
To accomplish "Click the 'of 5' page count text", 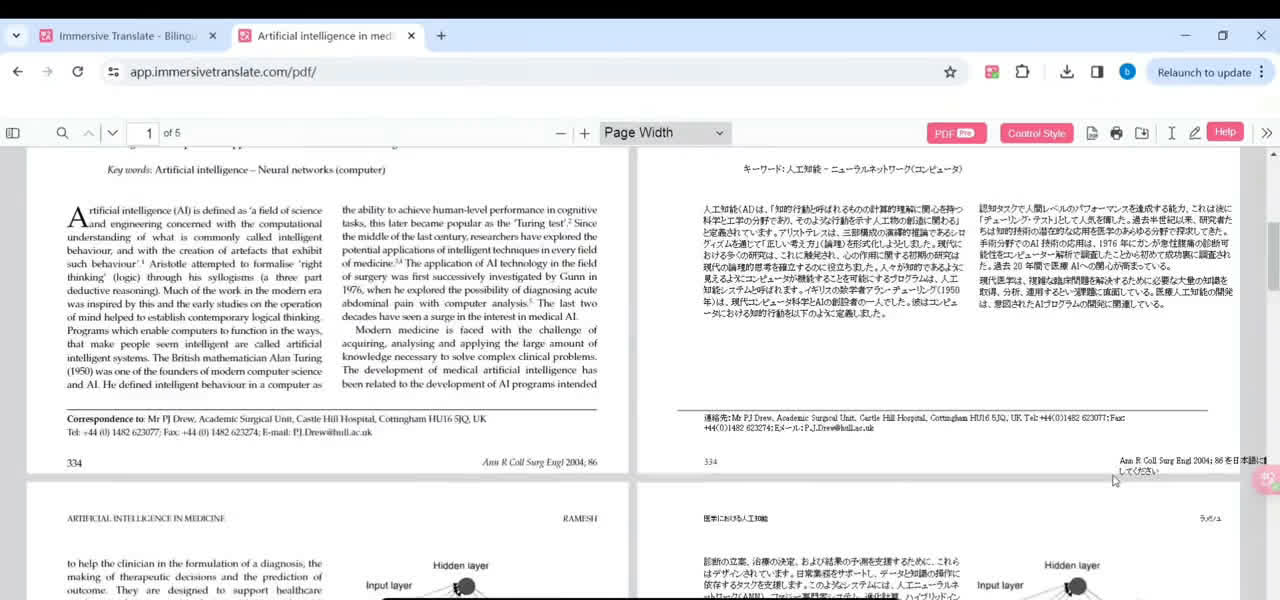I will [172, 133].
